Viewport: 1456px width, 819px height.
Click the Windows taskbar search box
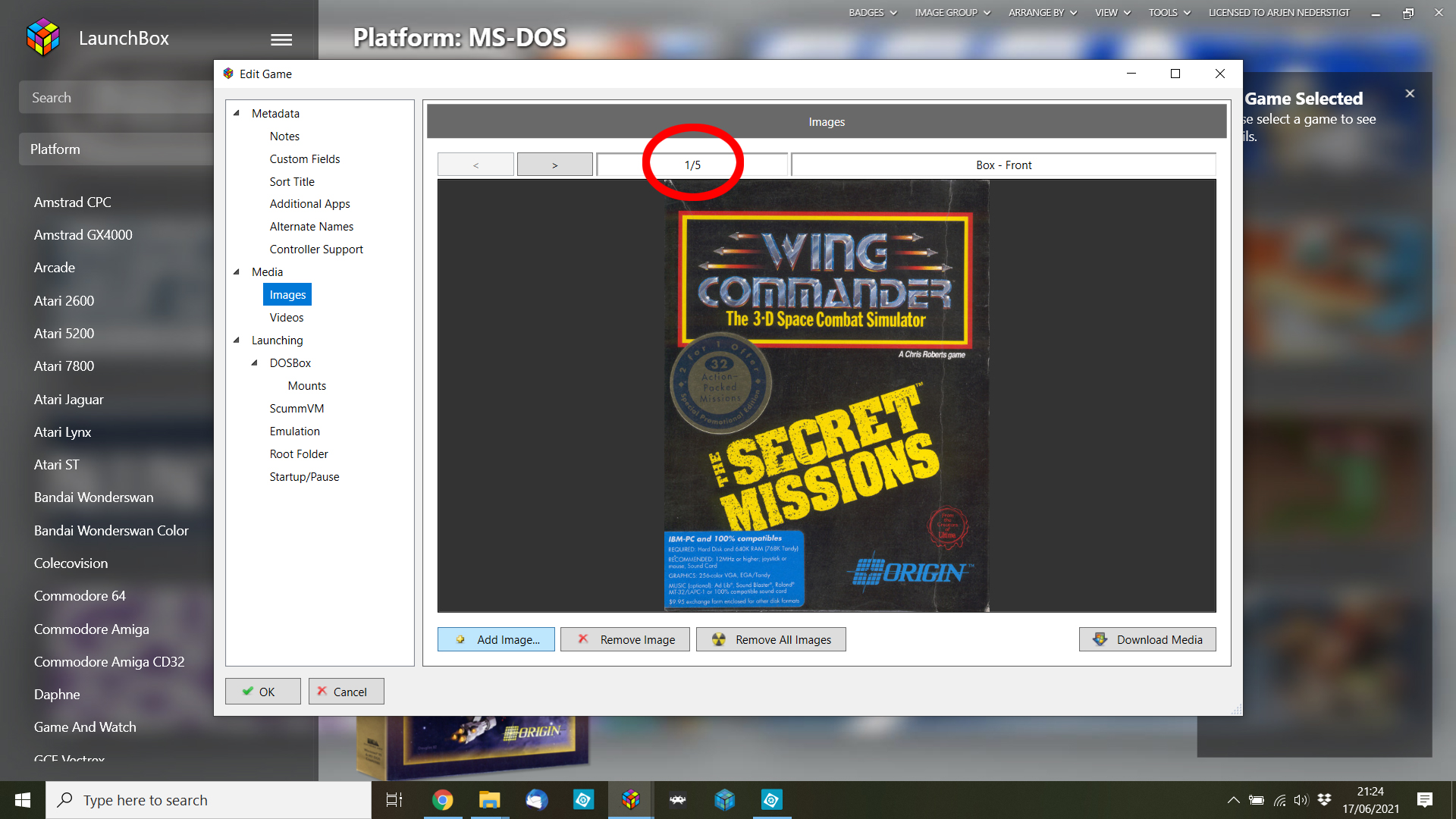[x=209, y=800]
